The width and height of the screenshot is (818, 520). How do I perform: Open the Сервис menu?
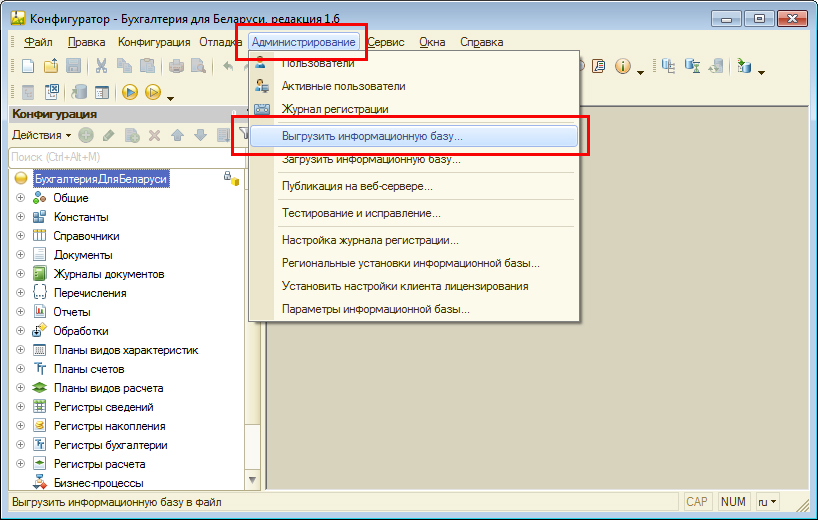[385, 42]
